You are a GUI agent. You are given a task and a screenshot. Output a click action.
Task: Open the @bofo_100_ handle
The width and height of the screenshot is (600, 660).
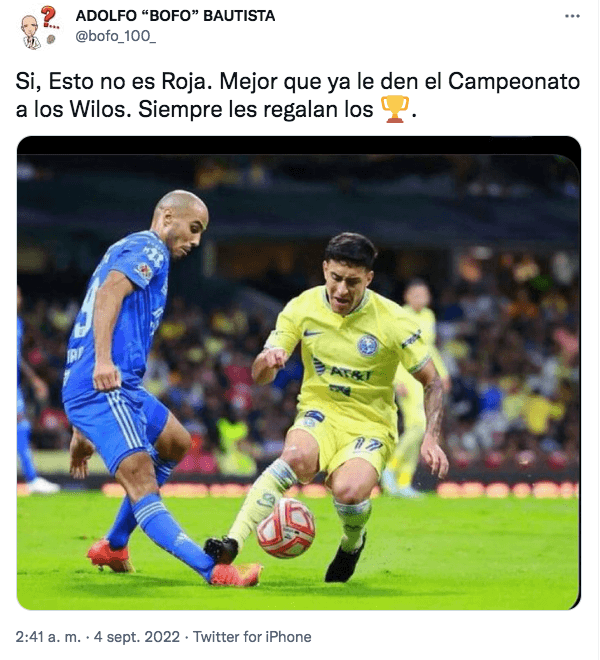tap(115, 37)
